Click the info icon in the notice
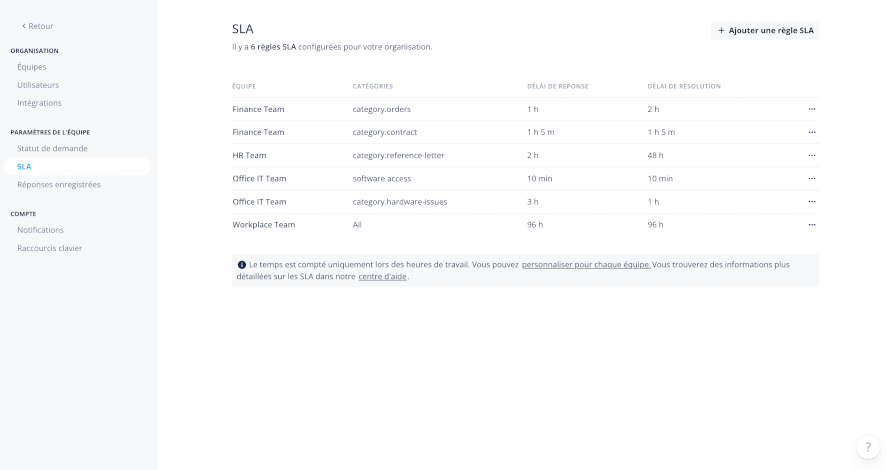This screenshot has height=470, width=890. (242, 265)
